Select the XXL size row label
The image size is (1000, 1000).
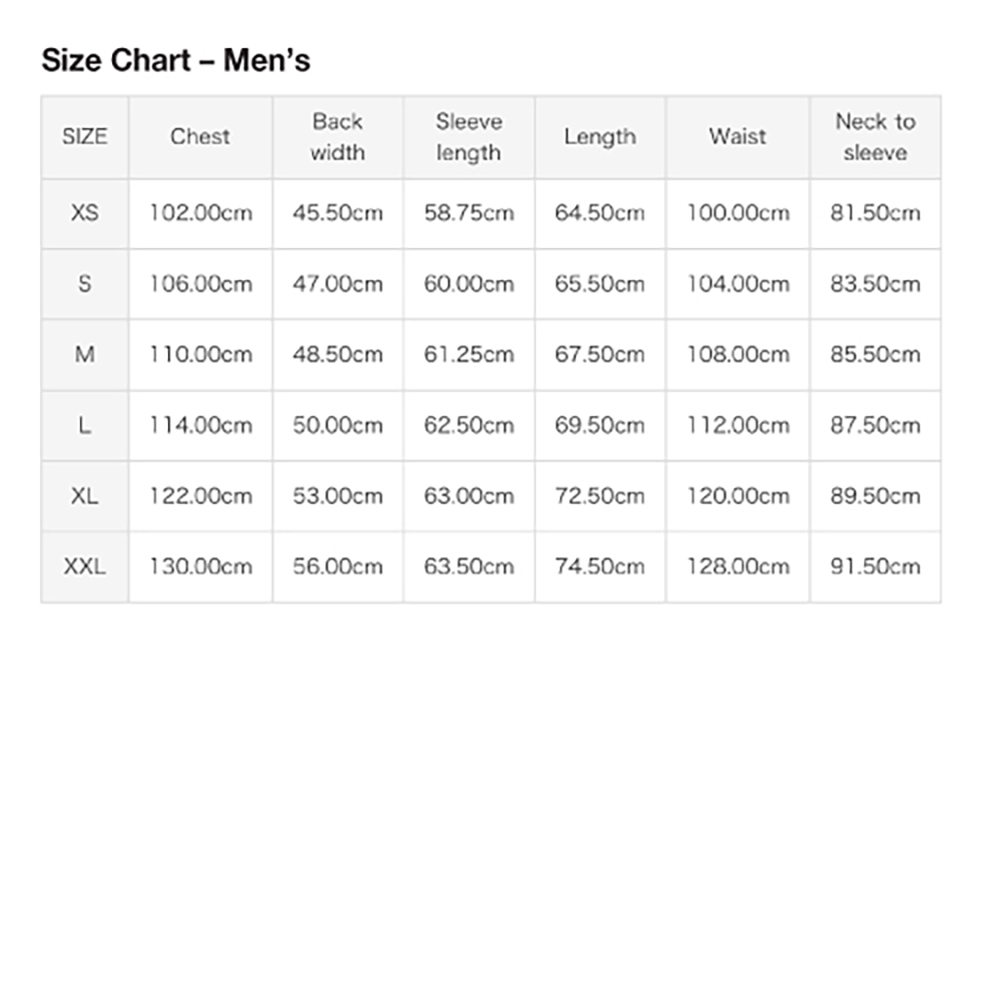click(x=85, y=567)
